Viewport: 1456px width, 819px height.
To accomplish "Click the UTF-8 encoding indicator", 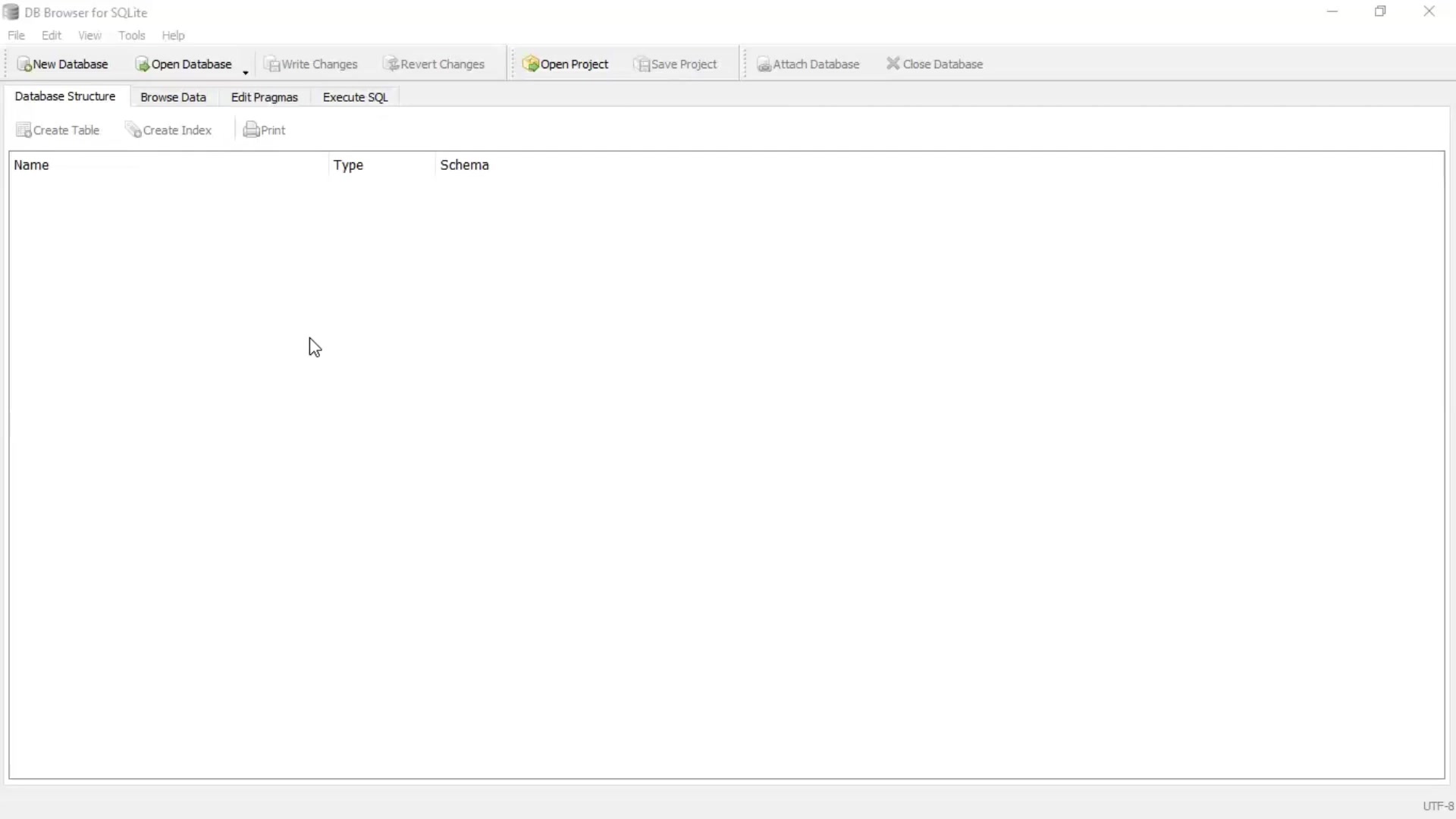I will pyautogui.click(x=1438, y=806).
